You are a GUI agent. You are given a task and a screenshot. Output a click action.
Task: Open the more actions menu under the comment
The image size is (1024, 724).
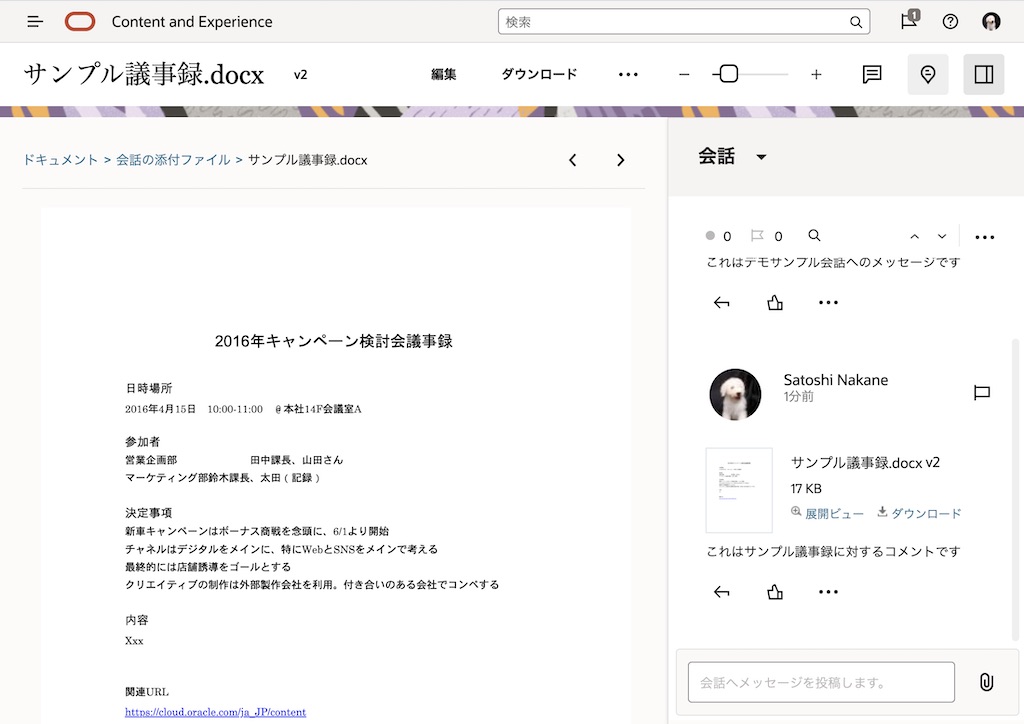(x=828, y=591)
